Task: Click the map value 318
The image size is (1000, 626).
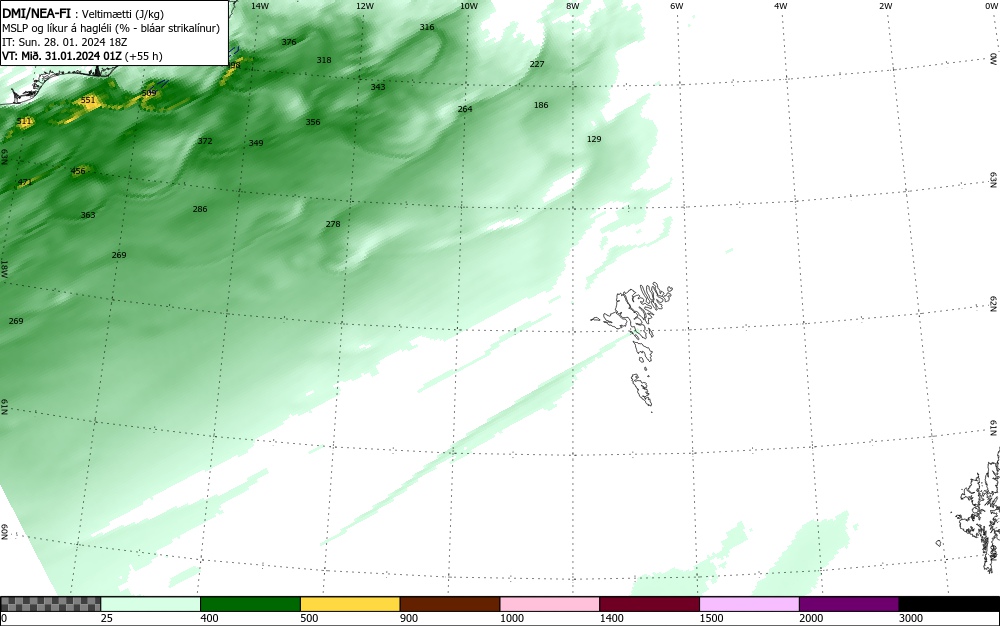Action: pyautogui.click(x=324, y=60)
